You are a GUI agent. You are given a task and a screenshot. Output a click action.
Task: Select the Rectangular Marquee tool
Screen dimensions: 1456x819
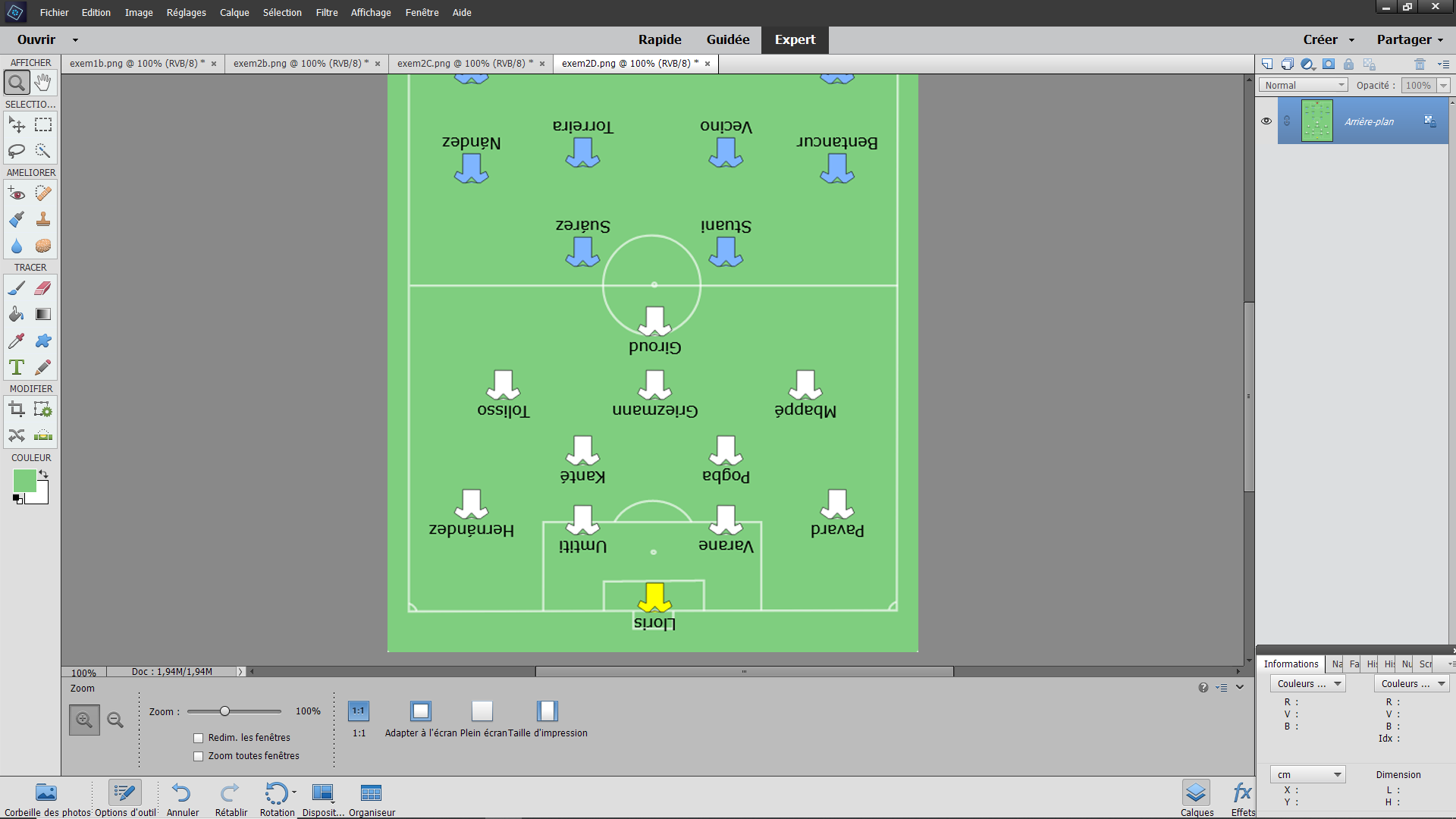point(43,124)
